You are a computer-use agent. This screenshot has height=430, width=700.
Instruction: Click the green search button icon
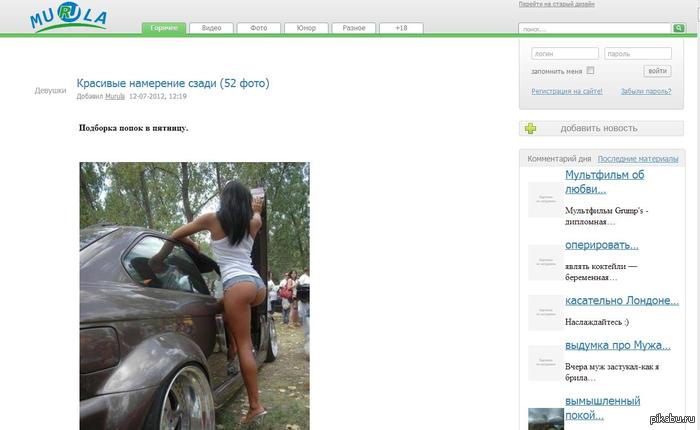[x=678, y=28]
